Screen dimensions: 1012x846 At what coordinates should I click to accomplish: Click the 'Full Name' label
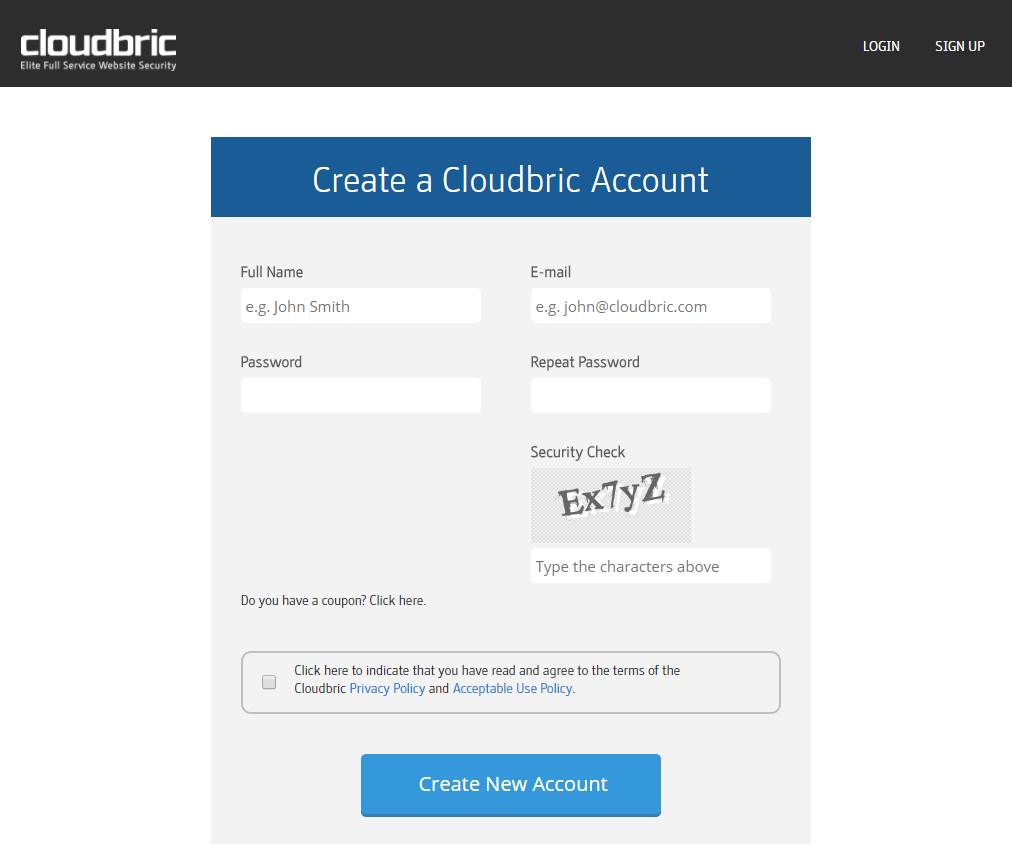click(272, 272)
